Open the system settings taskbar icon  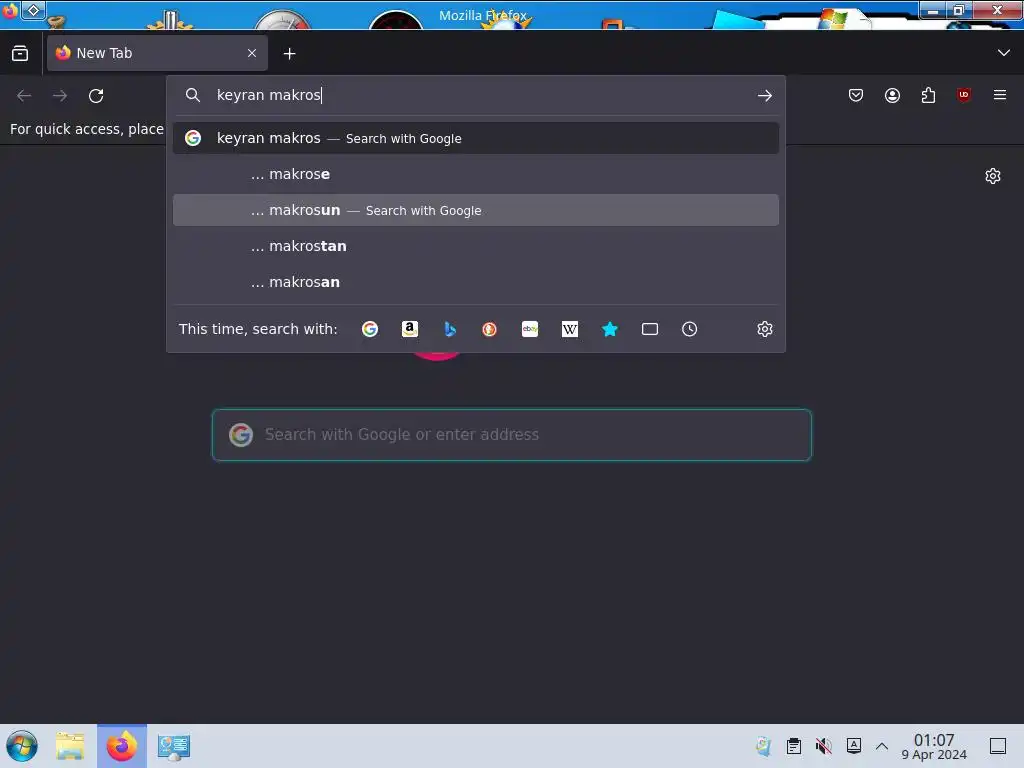174,746
